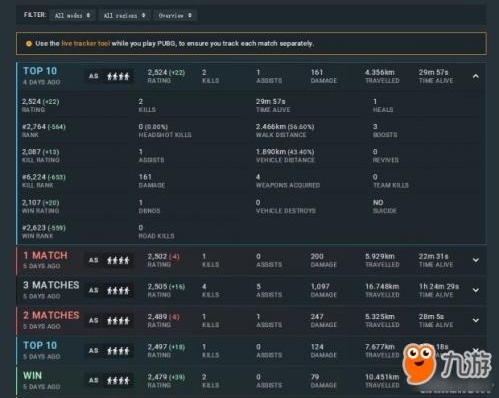499x398 pixels.
Task: Click the road kills value
Action: pos(141,228)
